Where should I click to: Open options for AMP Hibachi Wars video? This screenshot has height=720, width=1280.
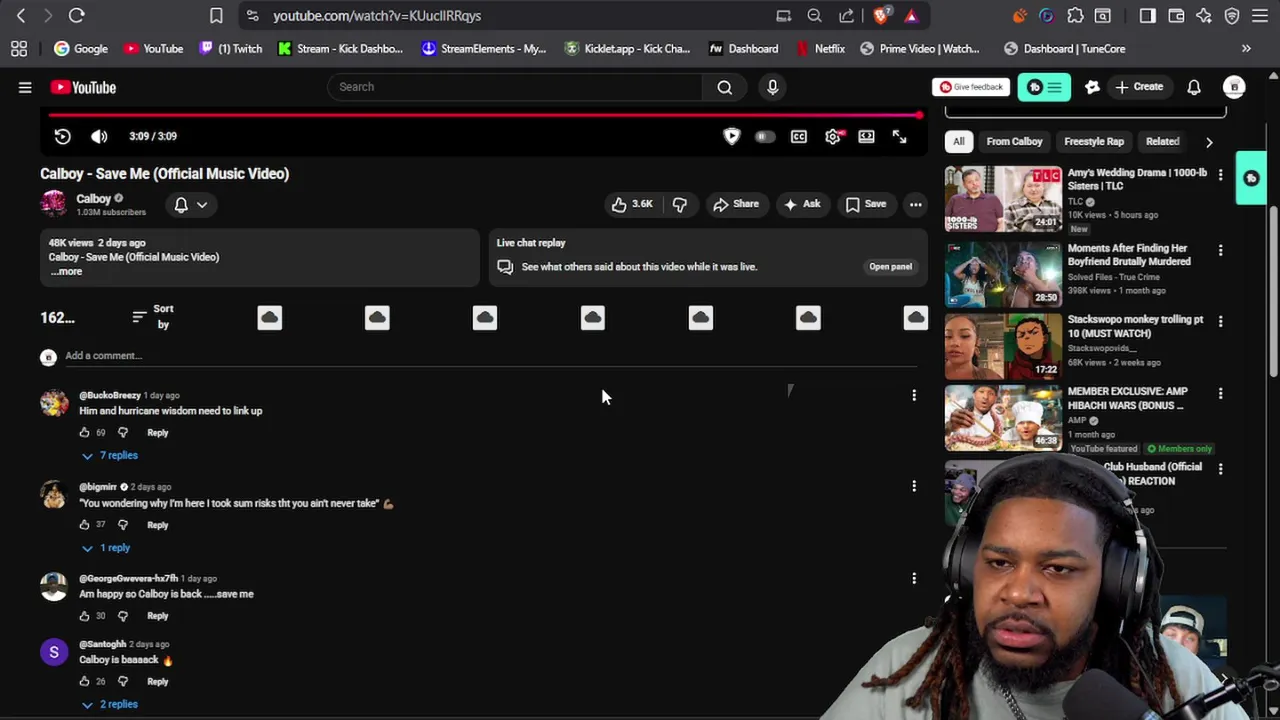pos(1220,394)
